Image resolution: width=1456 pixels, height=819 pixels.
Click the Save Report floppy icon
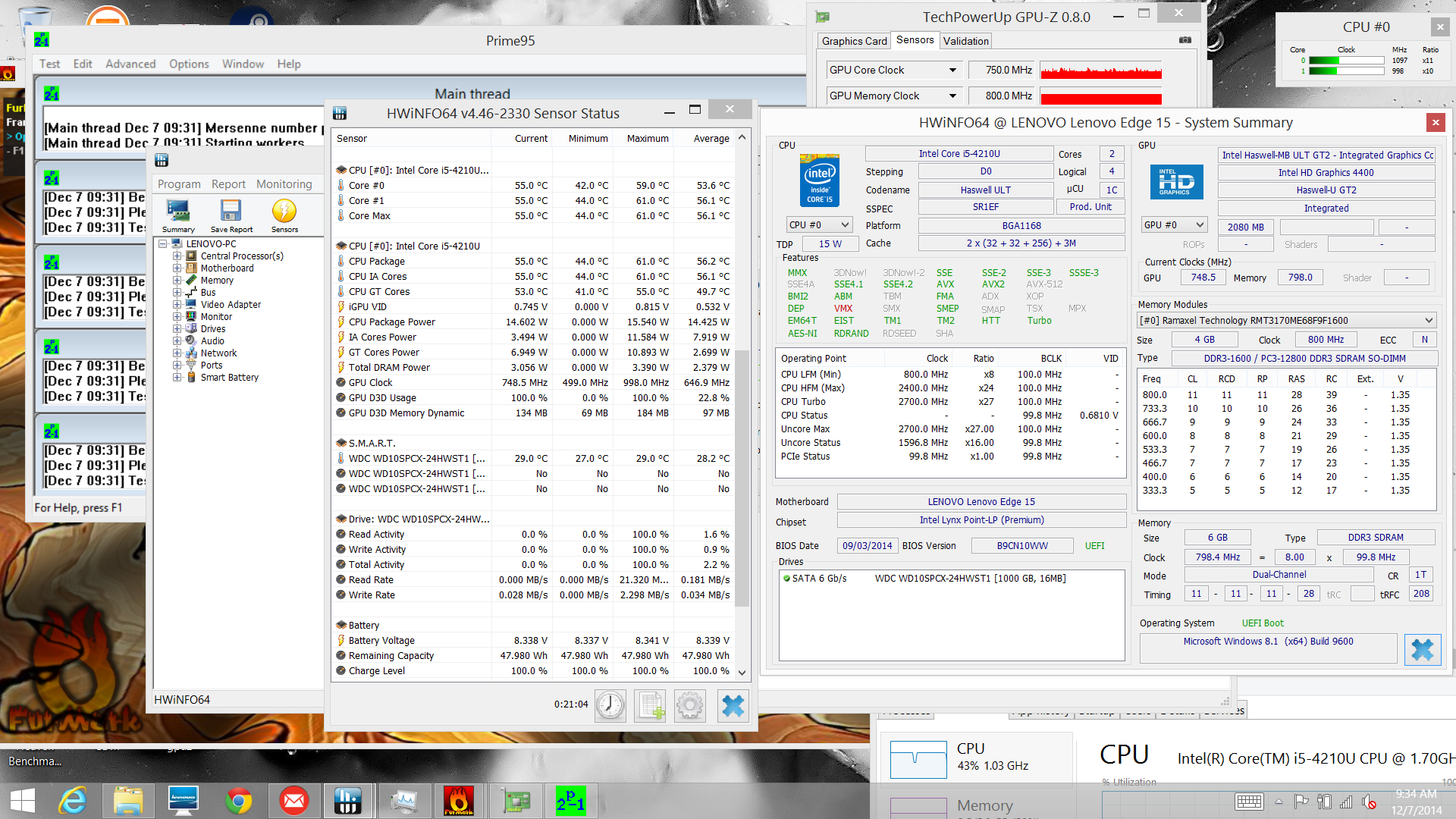[x=231, y=215]
